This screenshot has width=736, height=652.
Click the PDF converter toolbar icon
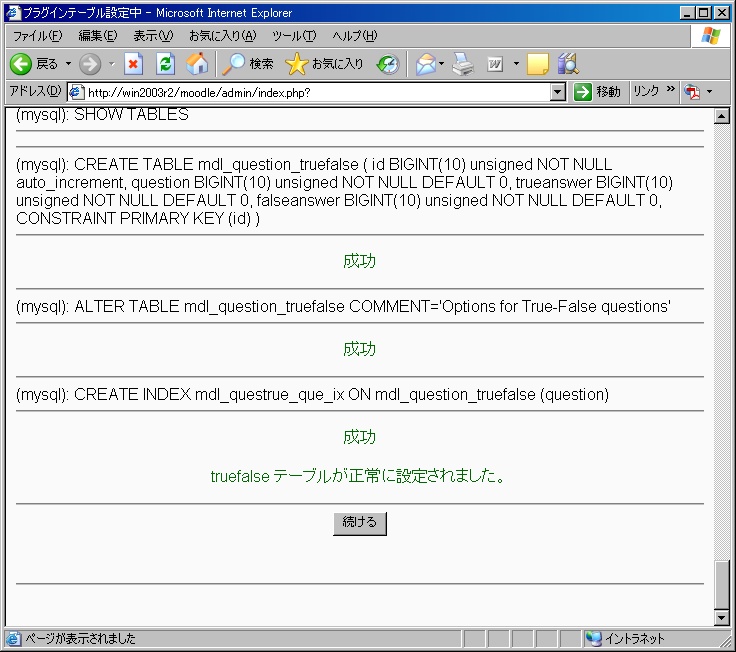click(x=692, y=92)
